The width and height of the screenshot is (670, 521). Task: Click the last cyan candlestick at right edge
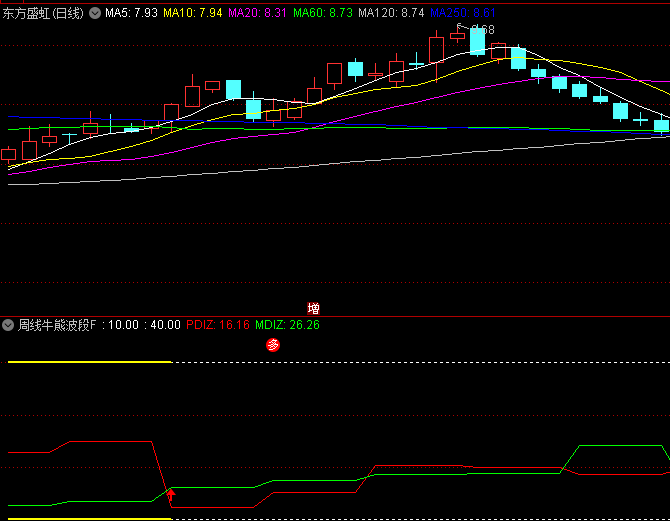(661, 125)
